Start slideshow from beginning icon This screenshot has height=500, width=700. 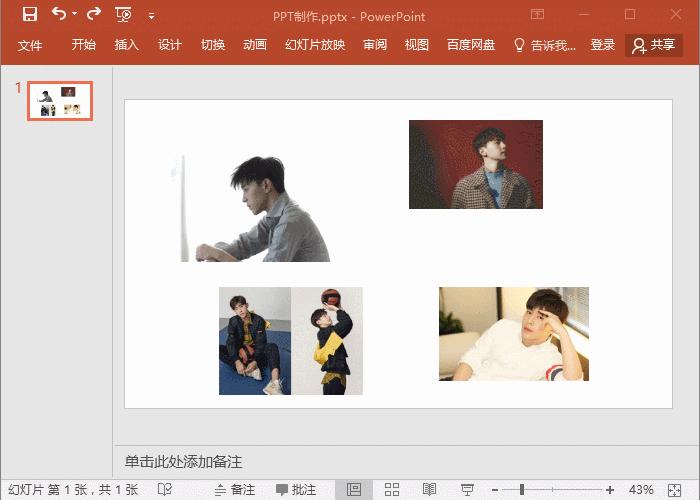tap(123, 15)
